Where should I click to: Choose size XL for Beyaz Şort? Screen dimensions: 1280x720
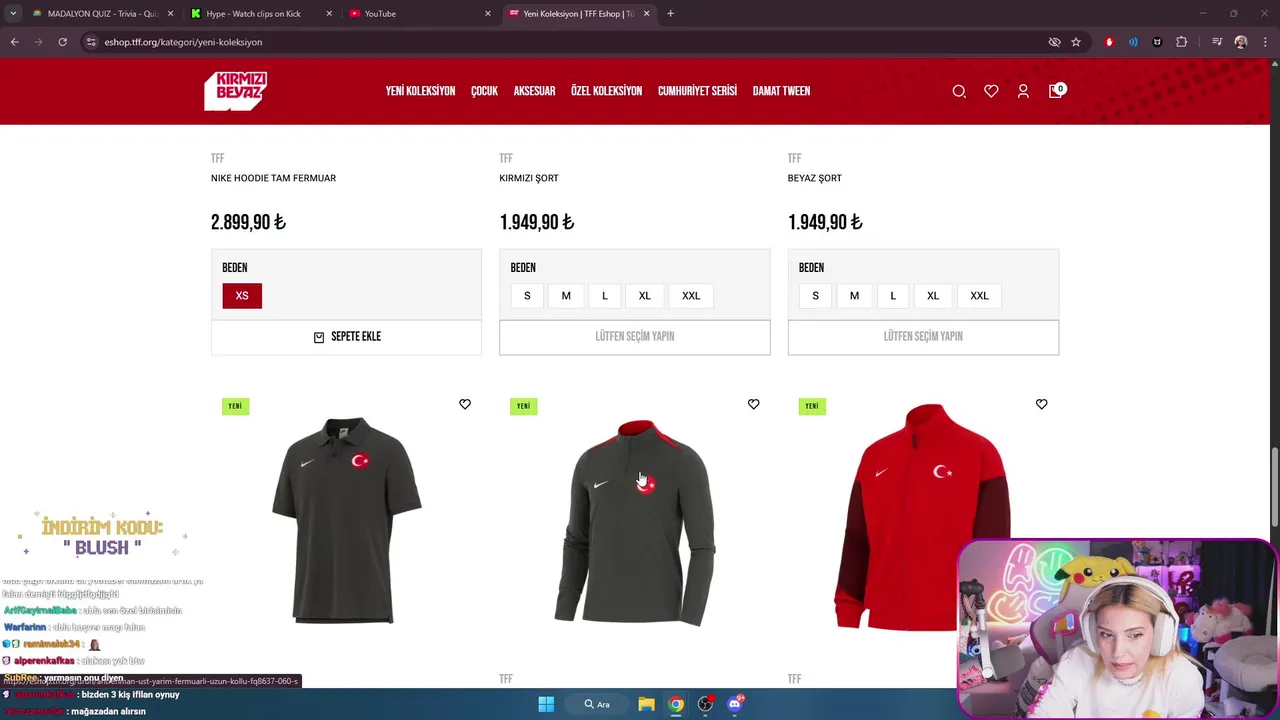(x=933, y=296)
